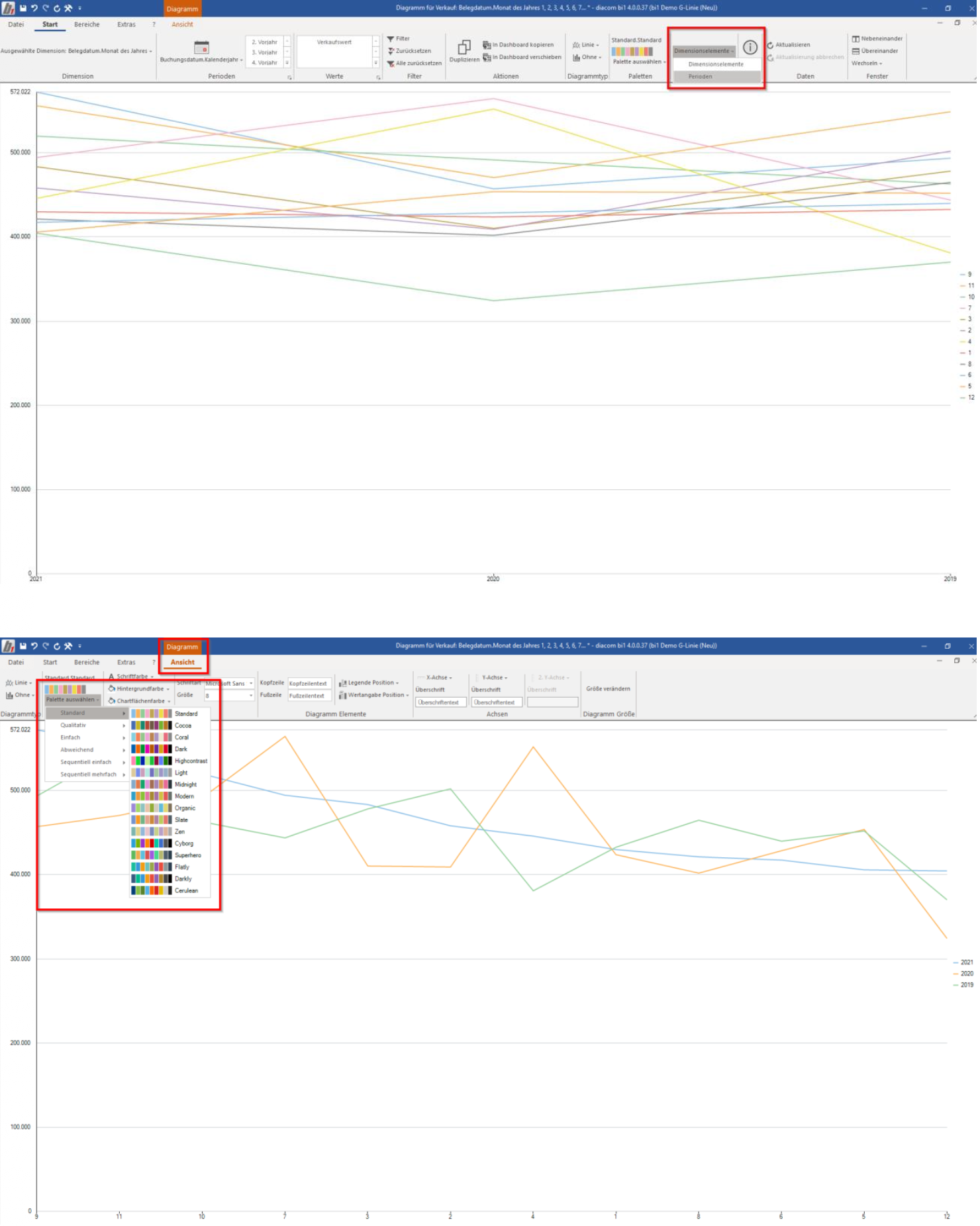This screenshot has width=980, height=1226.
Task: Click Alle zurücksetzen in the Filter group
Action: pos(415,64)
